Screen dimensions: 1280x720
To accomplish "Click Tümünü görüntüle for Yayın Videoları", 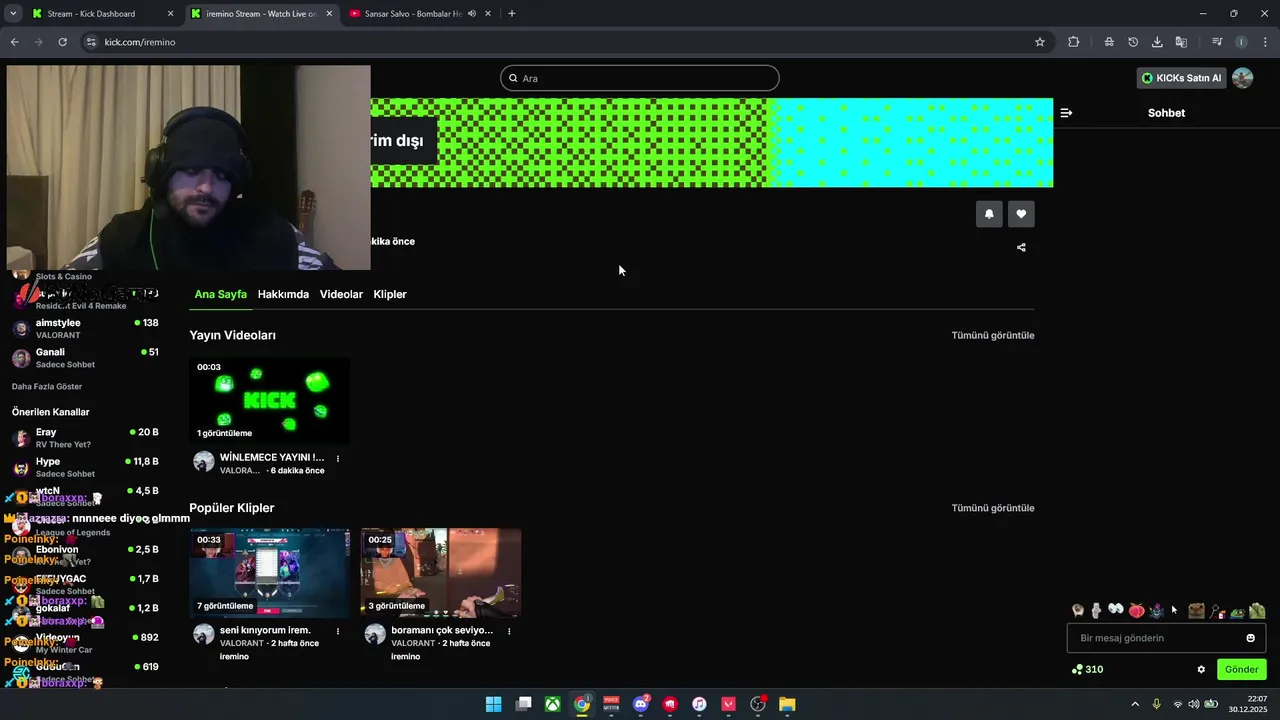I will [993, 336].
